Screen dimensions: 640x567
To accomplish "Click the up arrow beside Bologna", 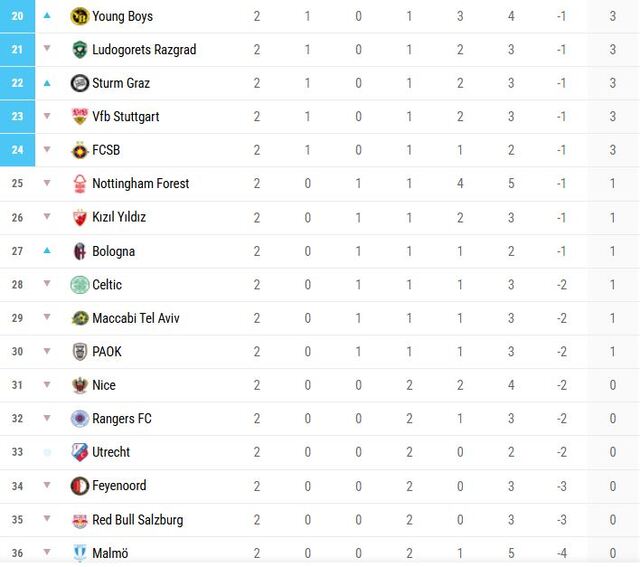I will click(x=47, y=251).
